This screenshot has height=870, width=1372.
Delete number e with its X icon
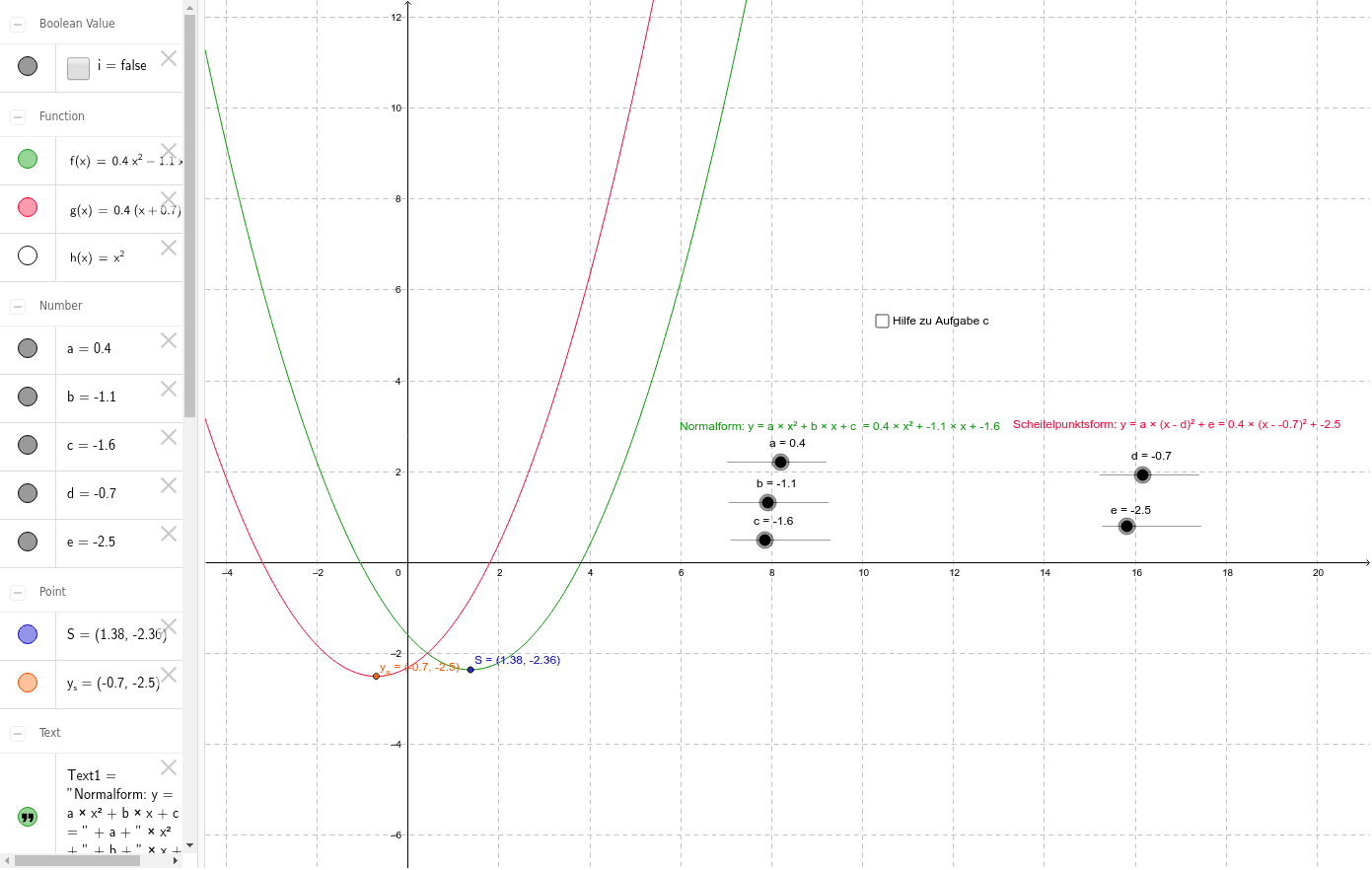(x=169, y=534)
